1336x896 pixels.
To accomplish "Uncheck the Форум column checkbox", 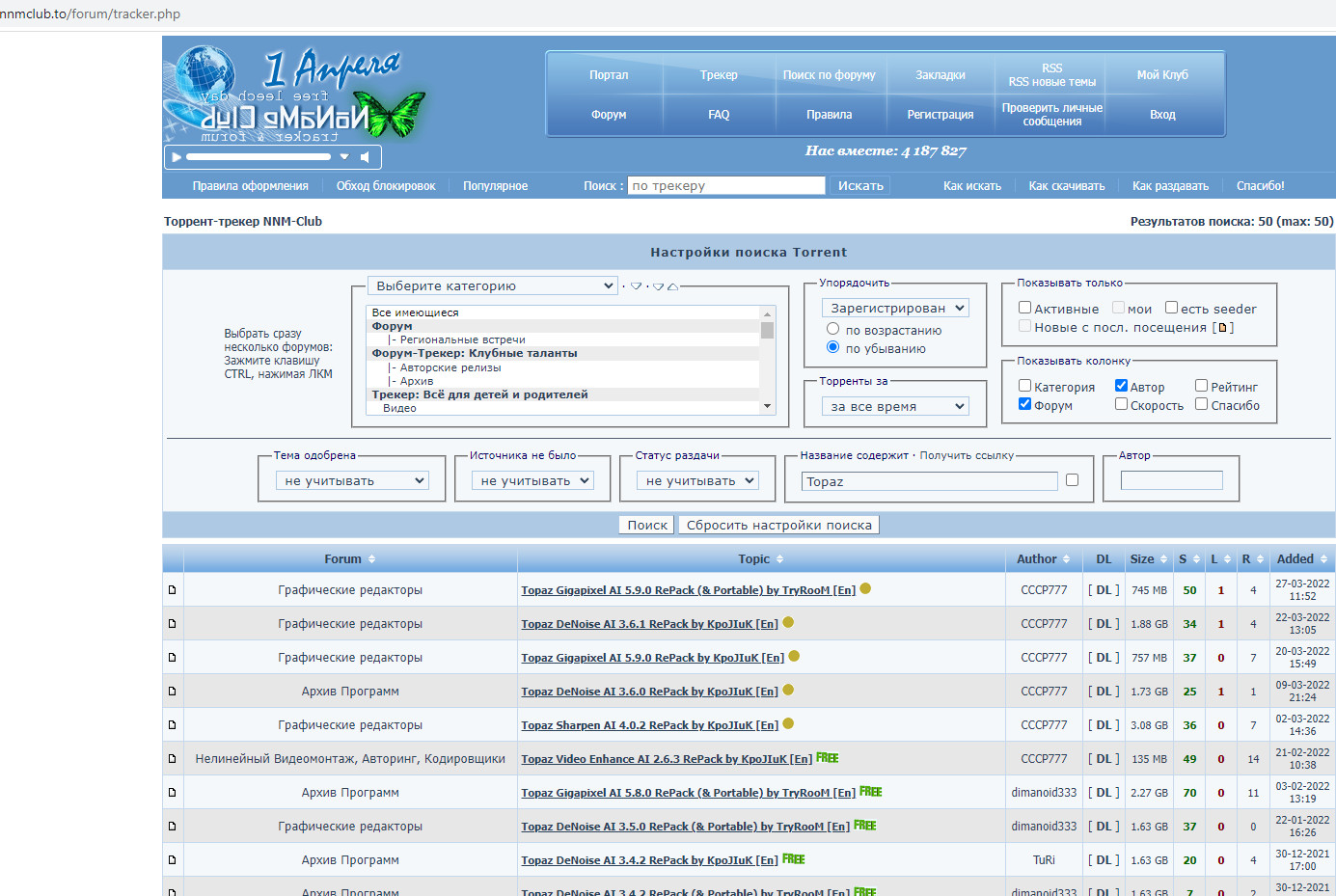I will [x=1025, y=404].
